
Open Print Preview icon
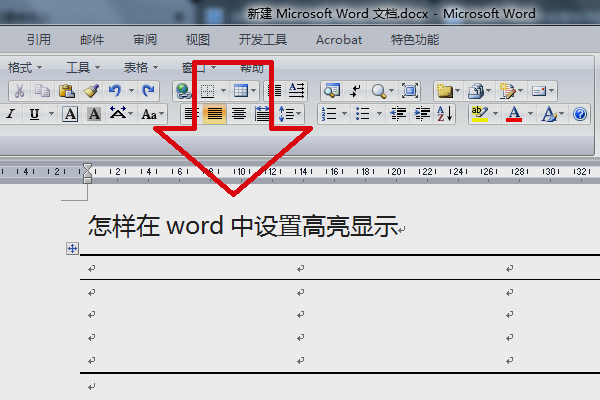(331, 91)
